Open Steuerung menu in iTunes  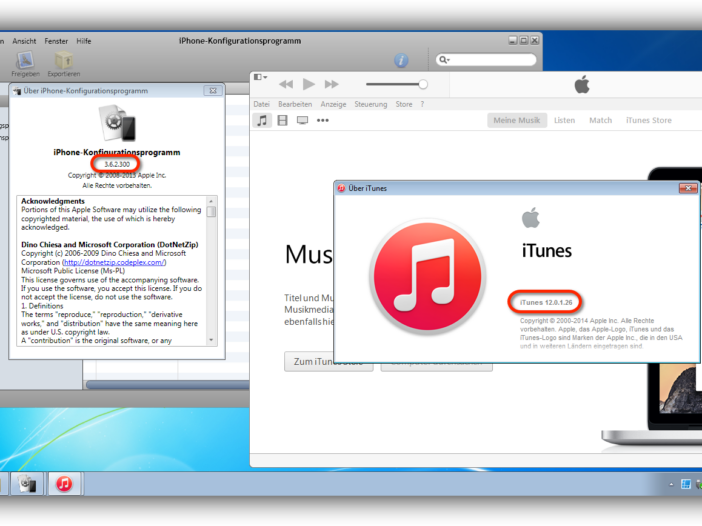pos(371,104)
